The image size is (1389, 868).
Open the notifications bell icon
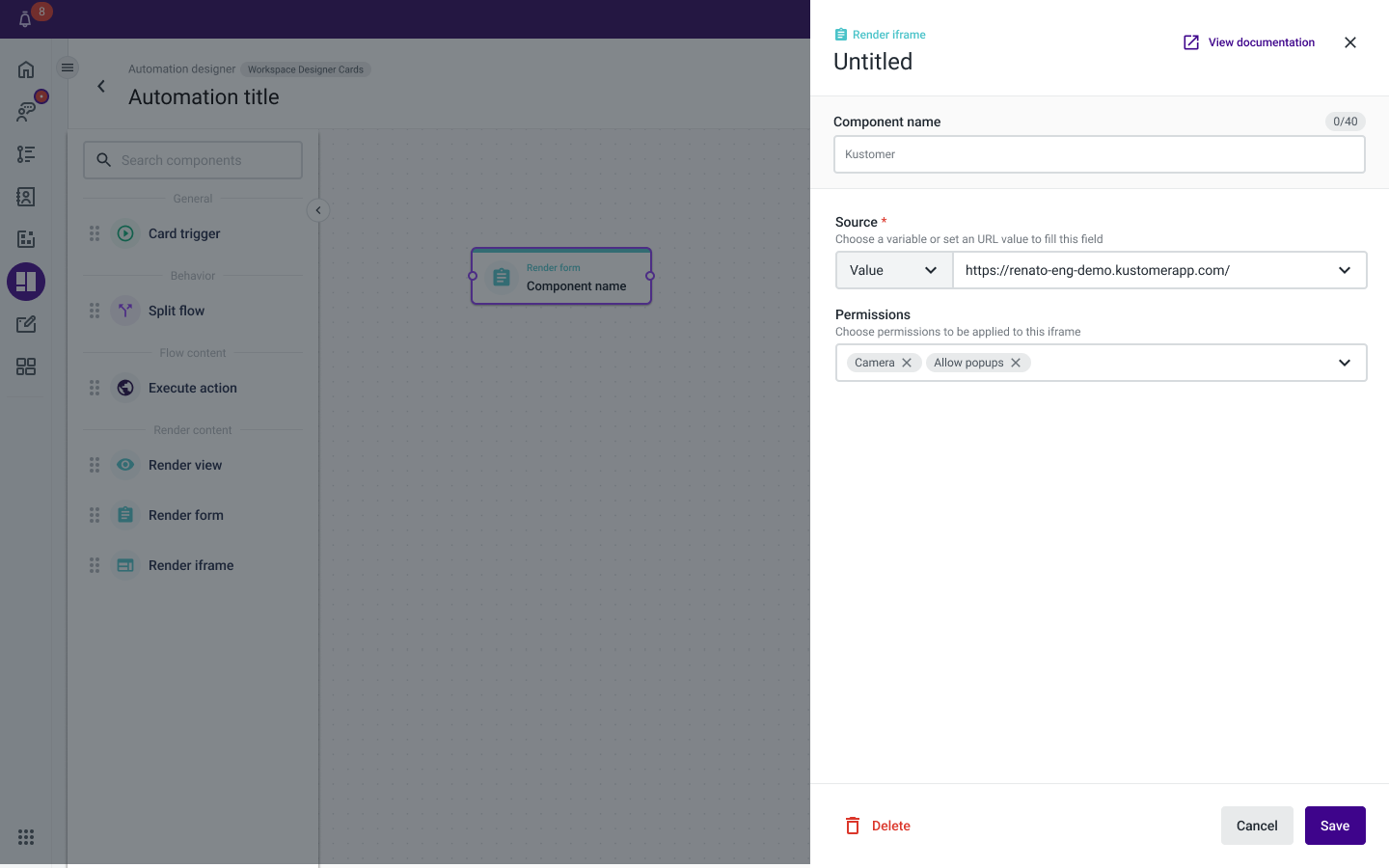25,19
